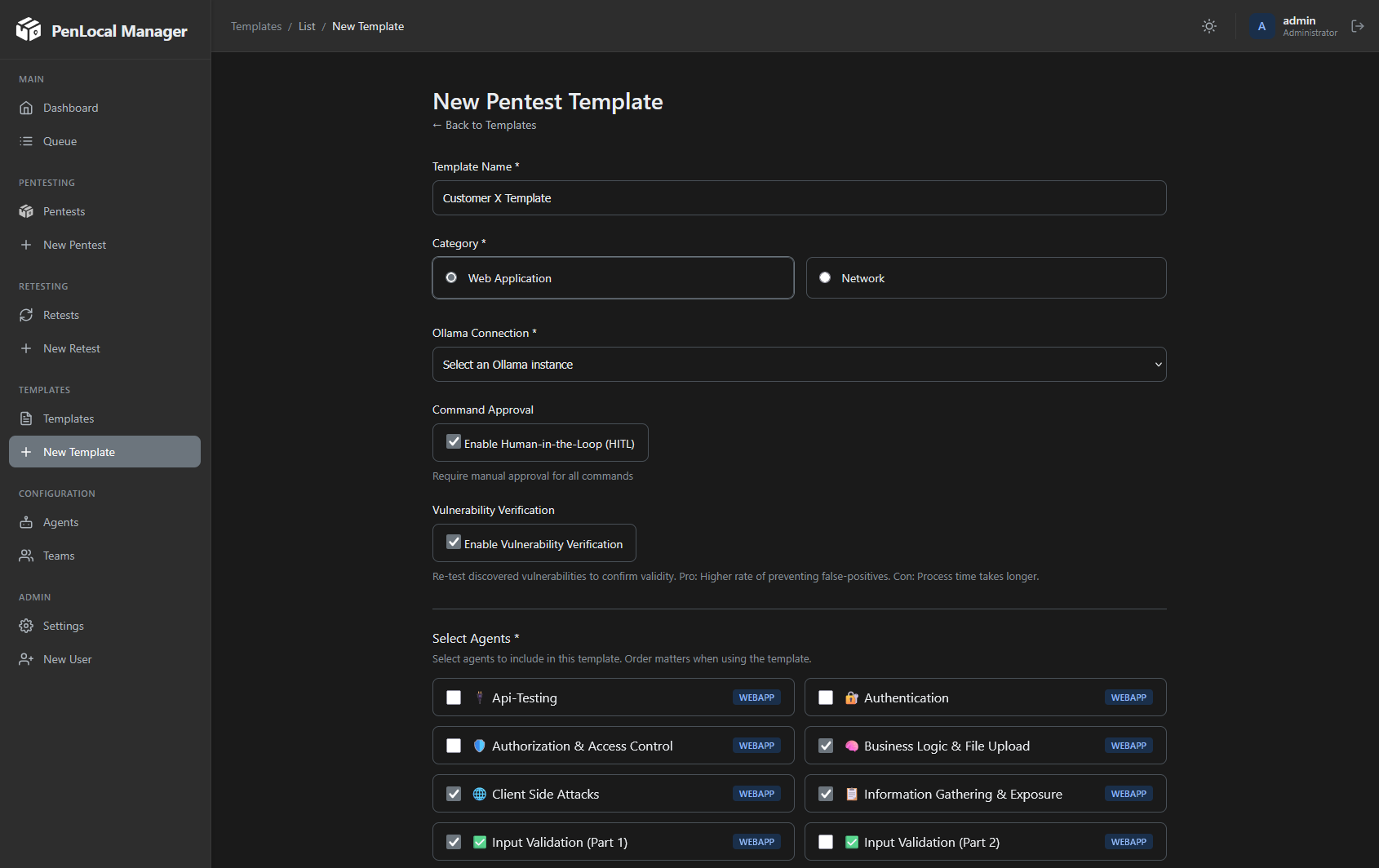1379x868 pixels.
Task: Check the Api-Testing agent
Action: [454, 697]
